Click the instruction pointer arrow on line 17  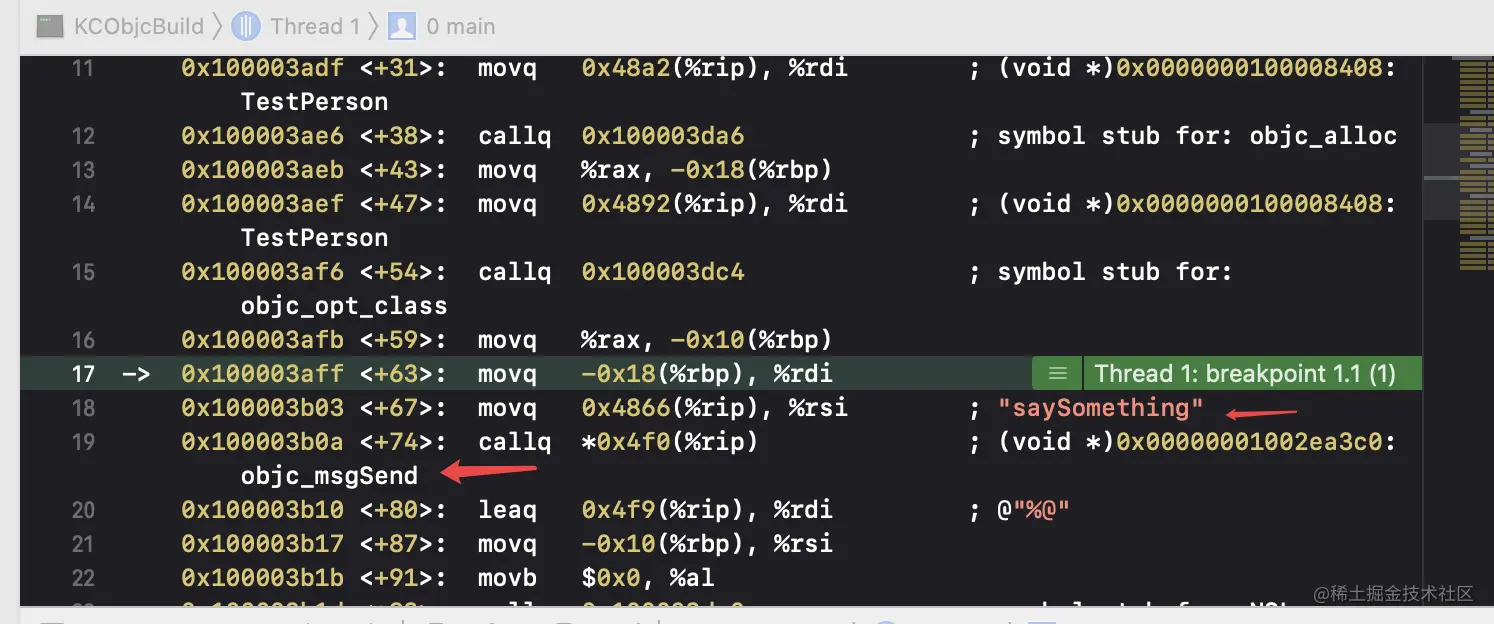135,374
